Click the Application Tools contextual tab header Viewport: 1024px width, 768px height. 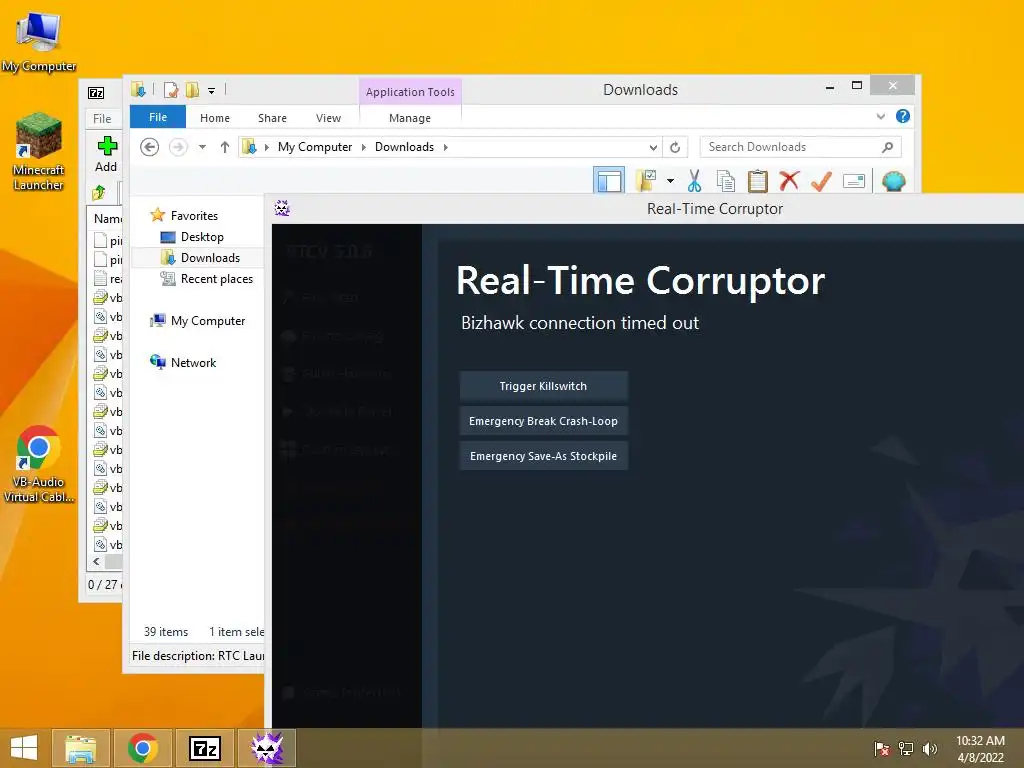coord(410,91)
